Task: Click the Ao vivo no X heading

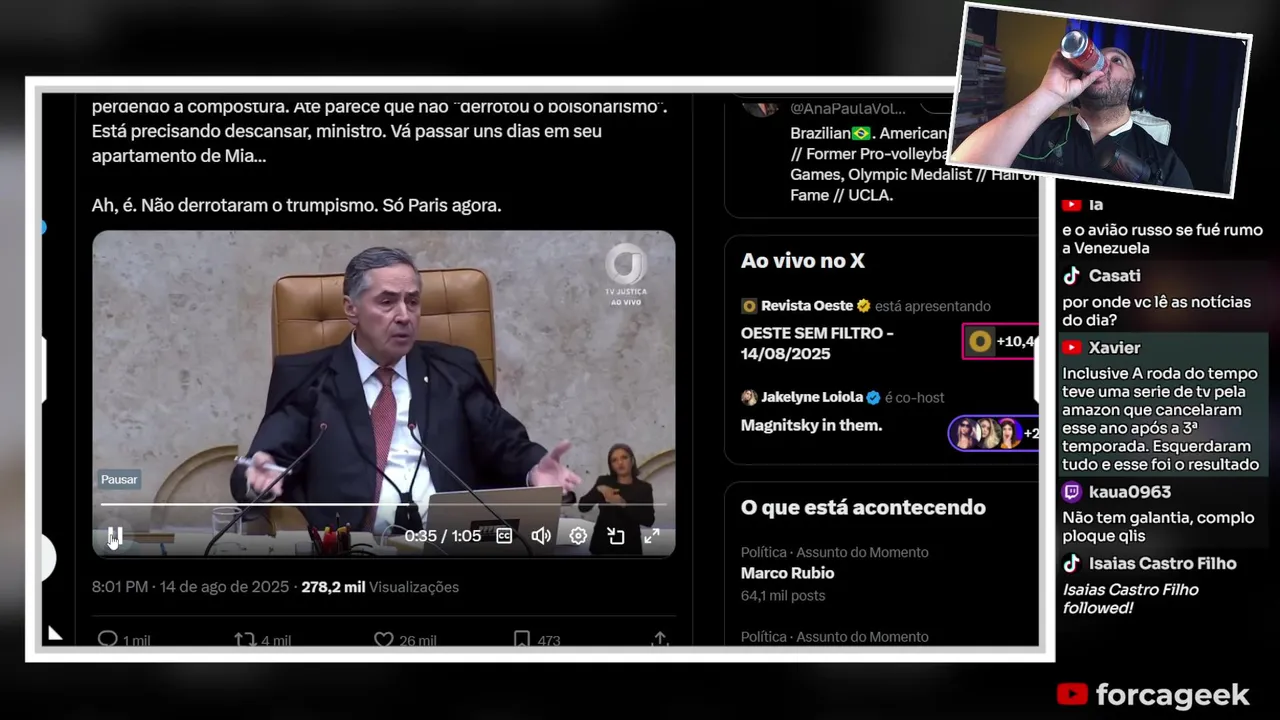Action: click(x=802, y=261)
